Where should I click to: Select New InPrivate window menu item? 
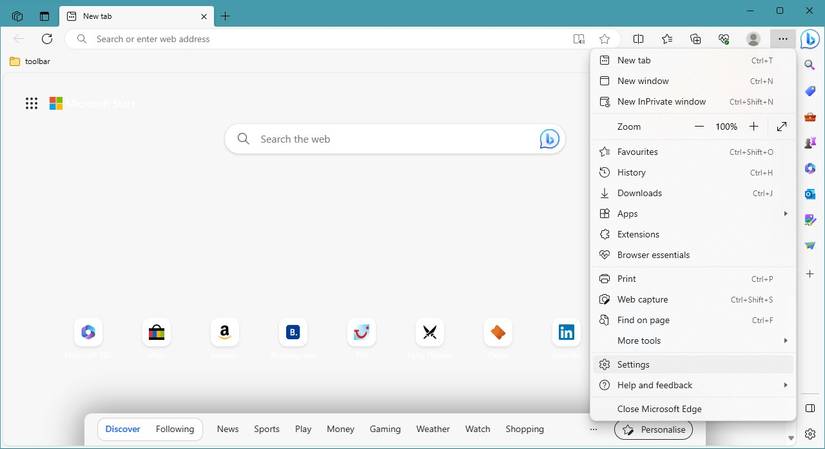coord(661,102)
